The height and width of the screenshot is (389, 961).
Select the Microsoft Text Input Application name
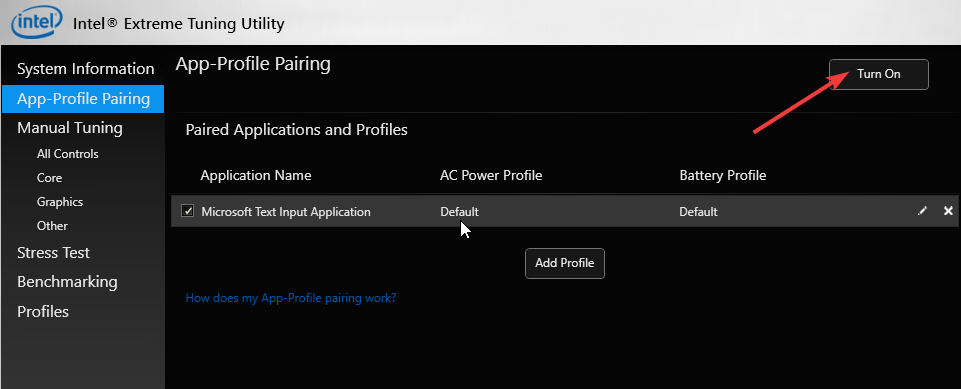pyautogui.click(x=286, y=212)
